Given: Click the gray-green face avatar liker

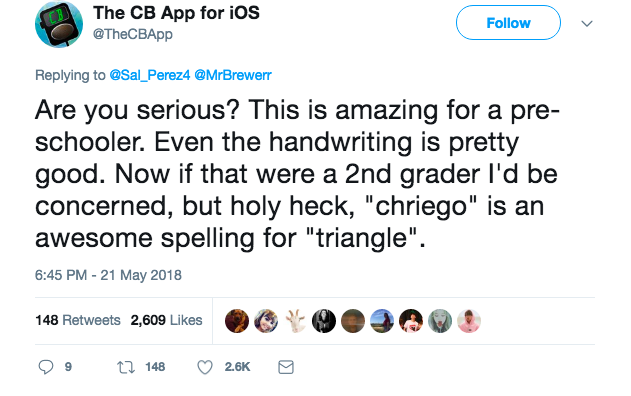Looking at the screenshot, I should pyautogui.click(x=440, y=321).
